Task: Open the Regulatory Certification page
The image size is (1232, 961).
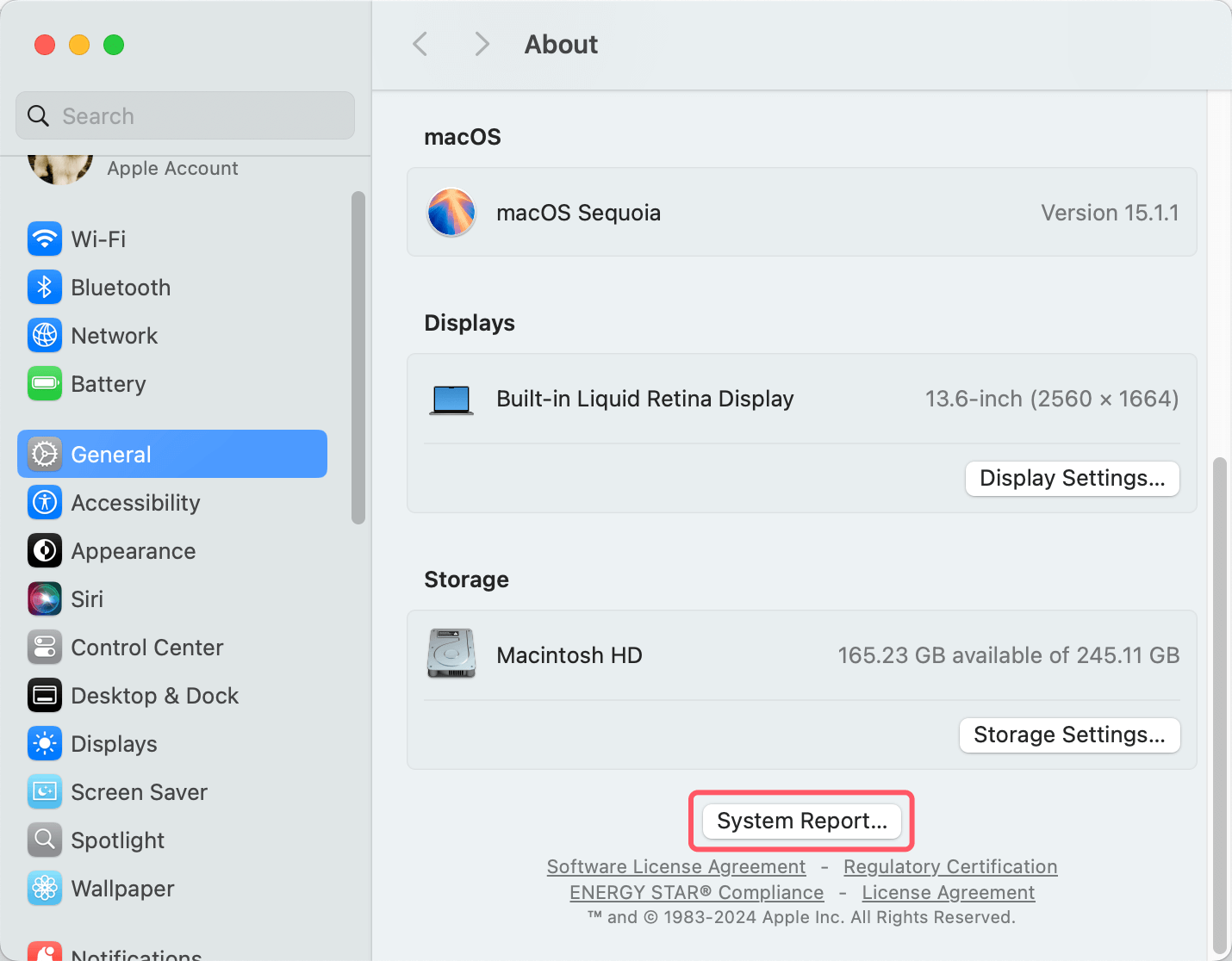Action: point(950,866)
